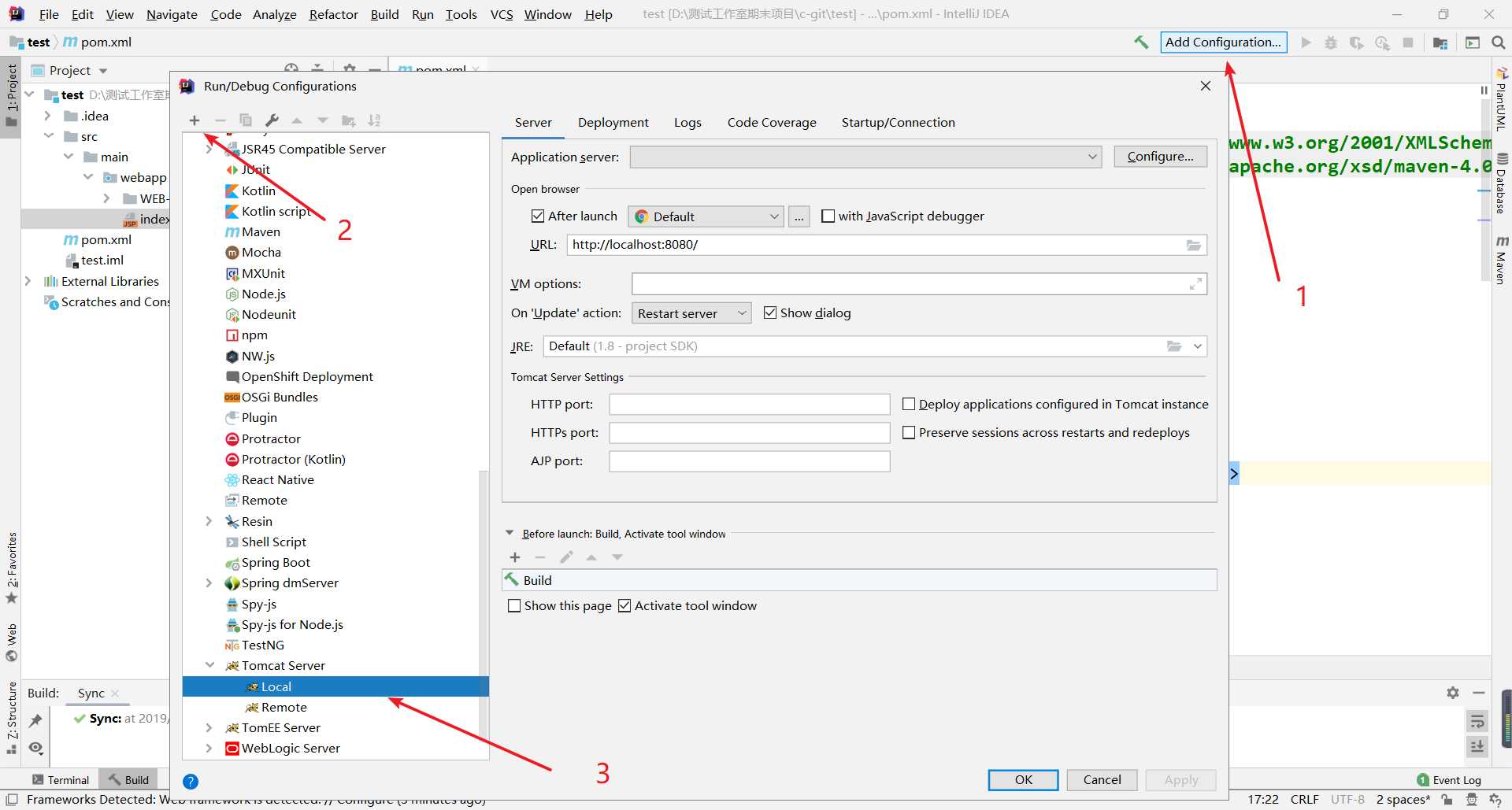Select pom.xml in the Project tree
Image resolution: width=1512 pixels, height=810 pixels.
click(x=106, y=239)
